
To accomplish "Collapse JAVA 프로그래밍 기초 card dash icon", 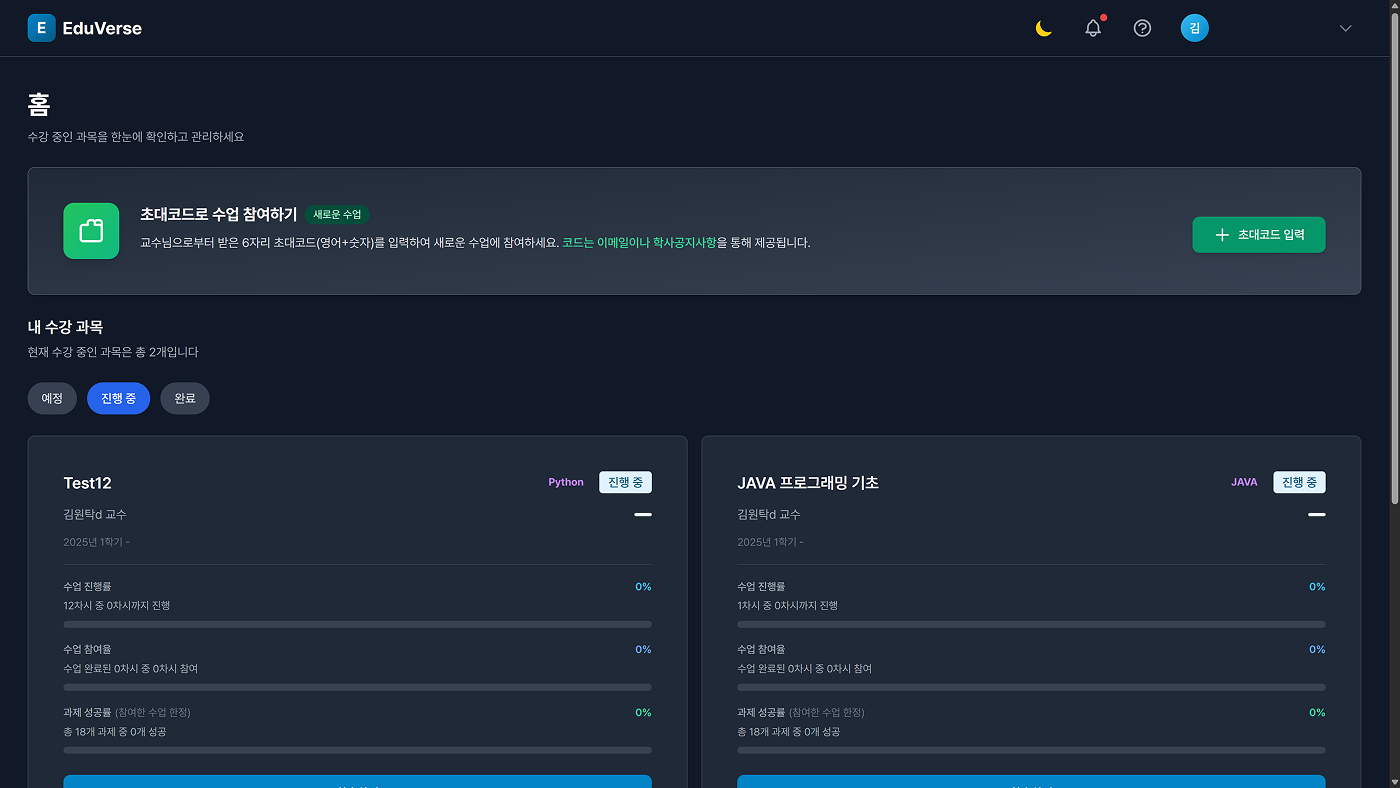I will tap(1316, 514).
